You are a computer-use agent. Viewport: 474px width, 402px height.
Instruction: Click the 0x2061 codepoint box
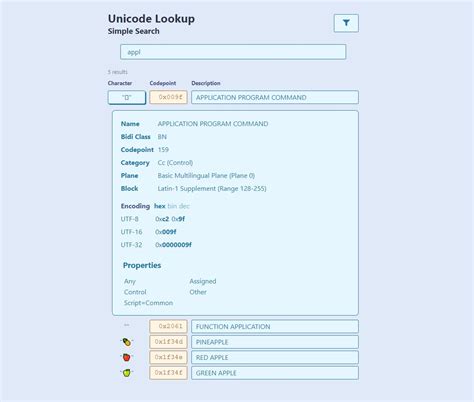(x=168, y=326)
